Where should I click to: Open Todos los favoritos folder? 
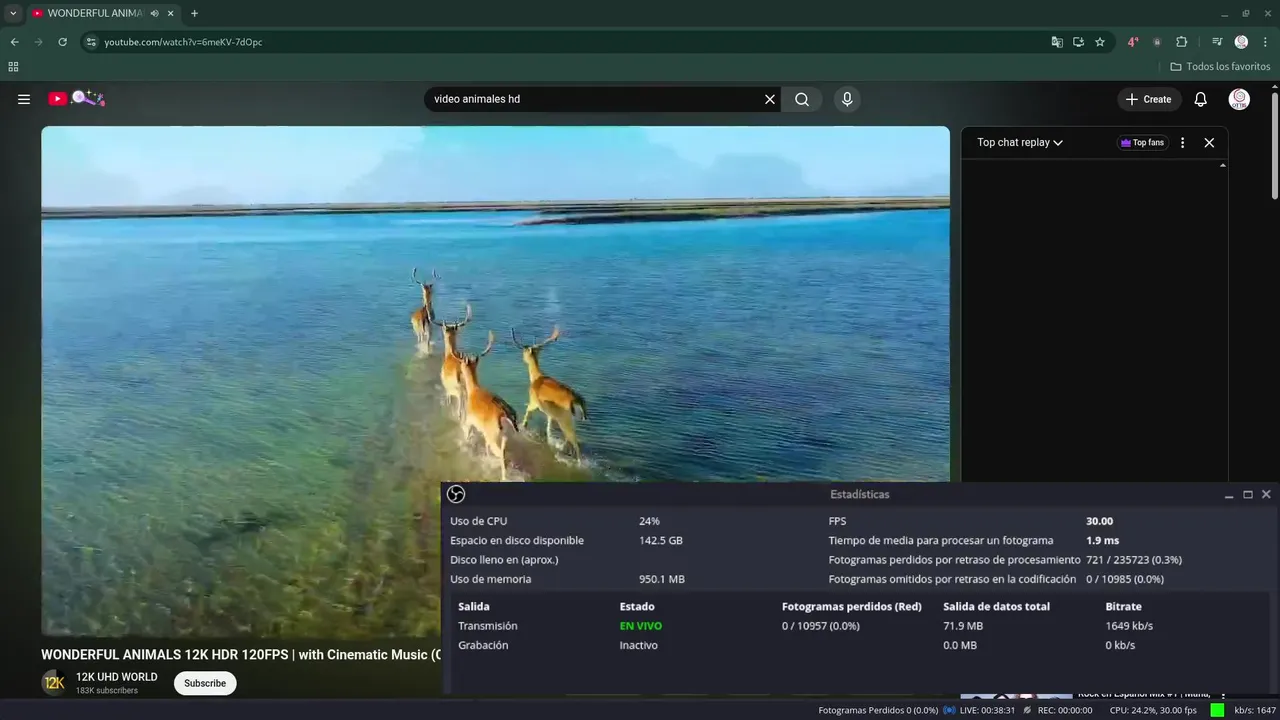(x=1220, y=67)
